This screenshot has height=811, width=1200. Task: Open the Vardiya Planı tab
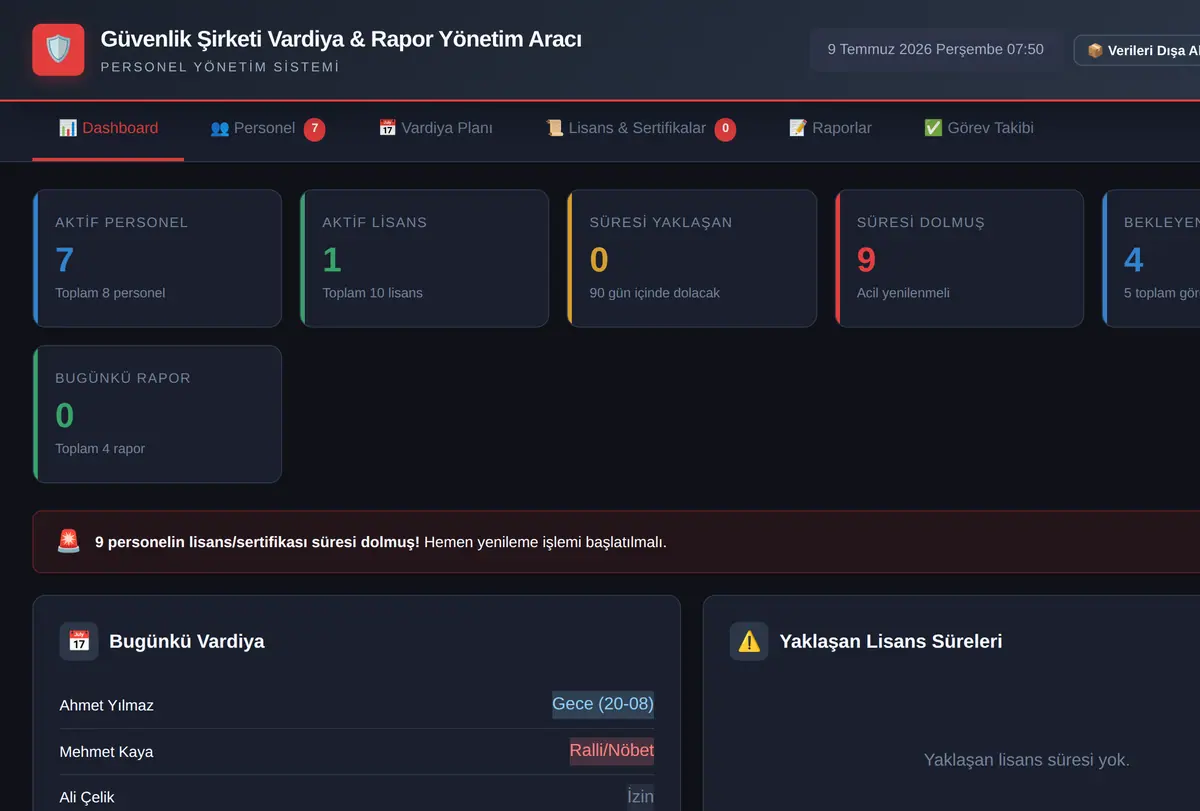(x=435, y=129)
